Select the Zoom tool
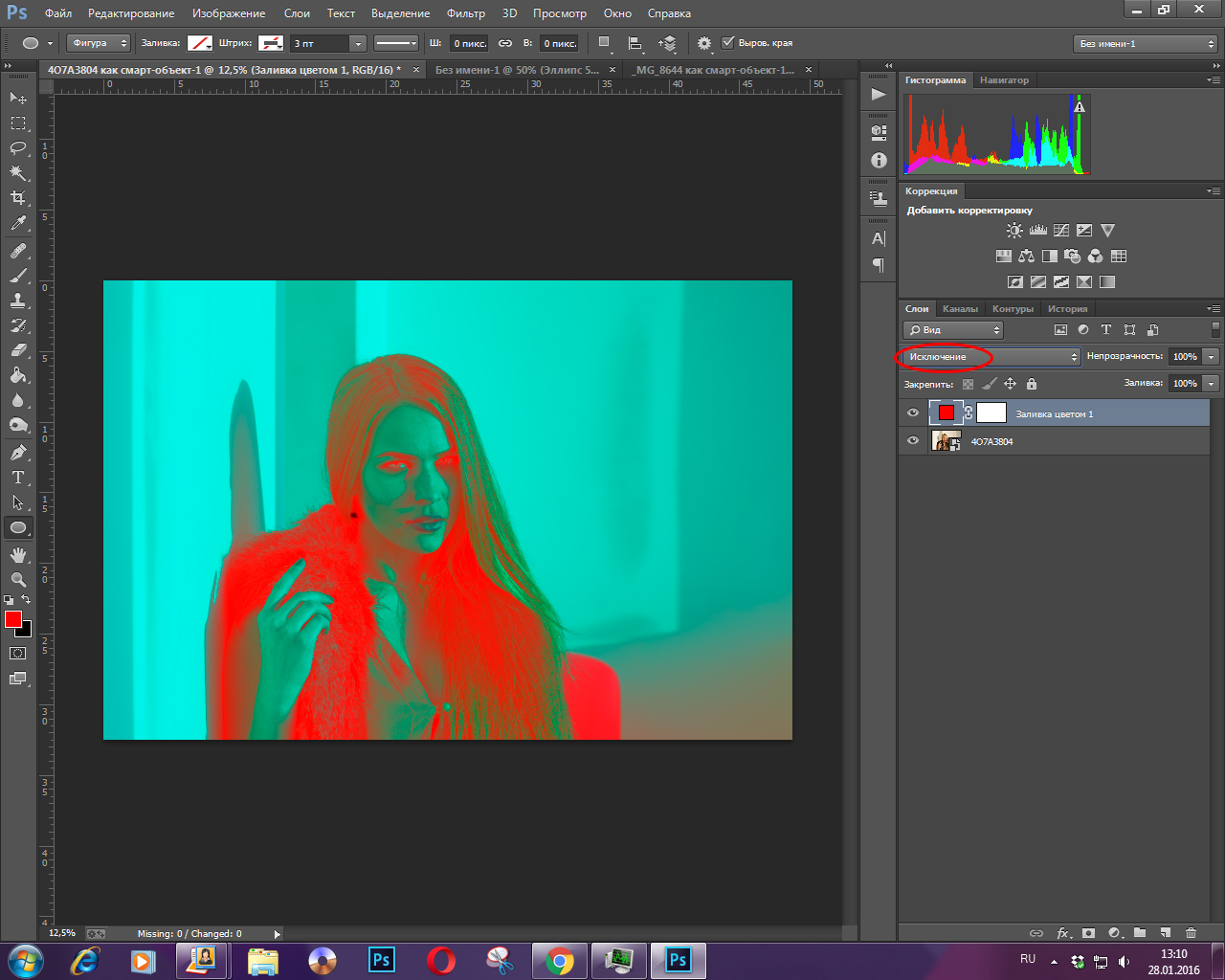The width and height of the screenshot is (1225, 980). pyautogui.click(x=18, y=580)
